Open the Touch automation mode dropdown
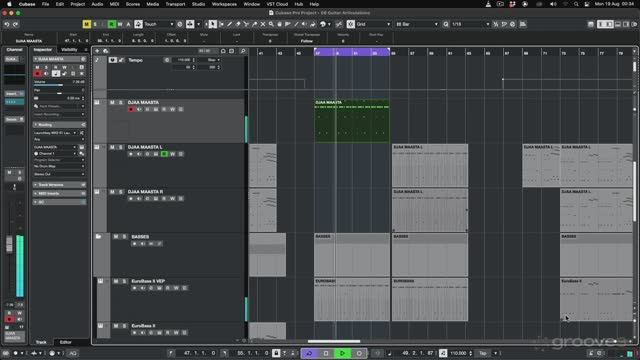 coord(159,24)
